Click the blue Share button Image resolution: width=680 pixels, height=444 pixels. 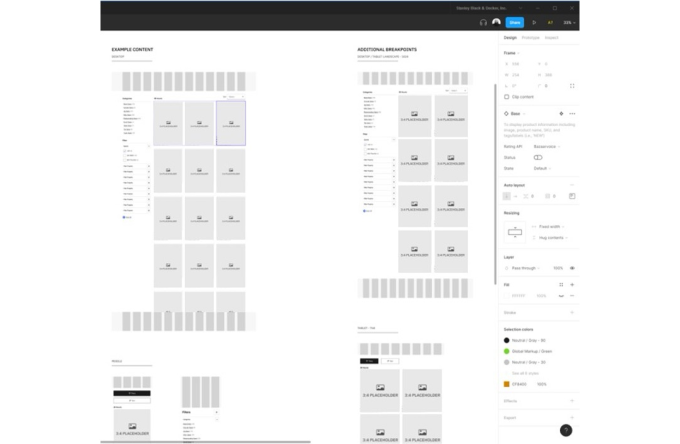pyautogui.click(x=514, y=21)
